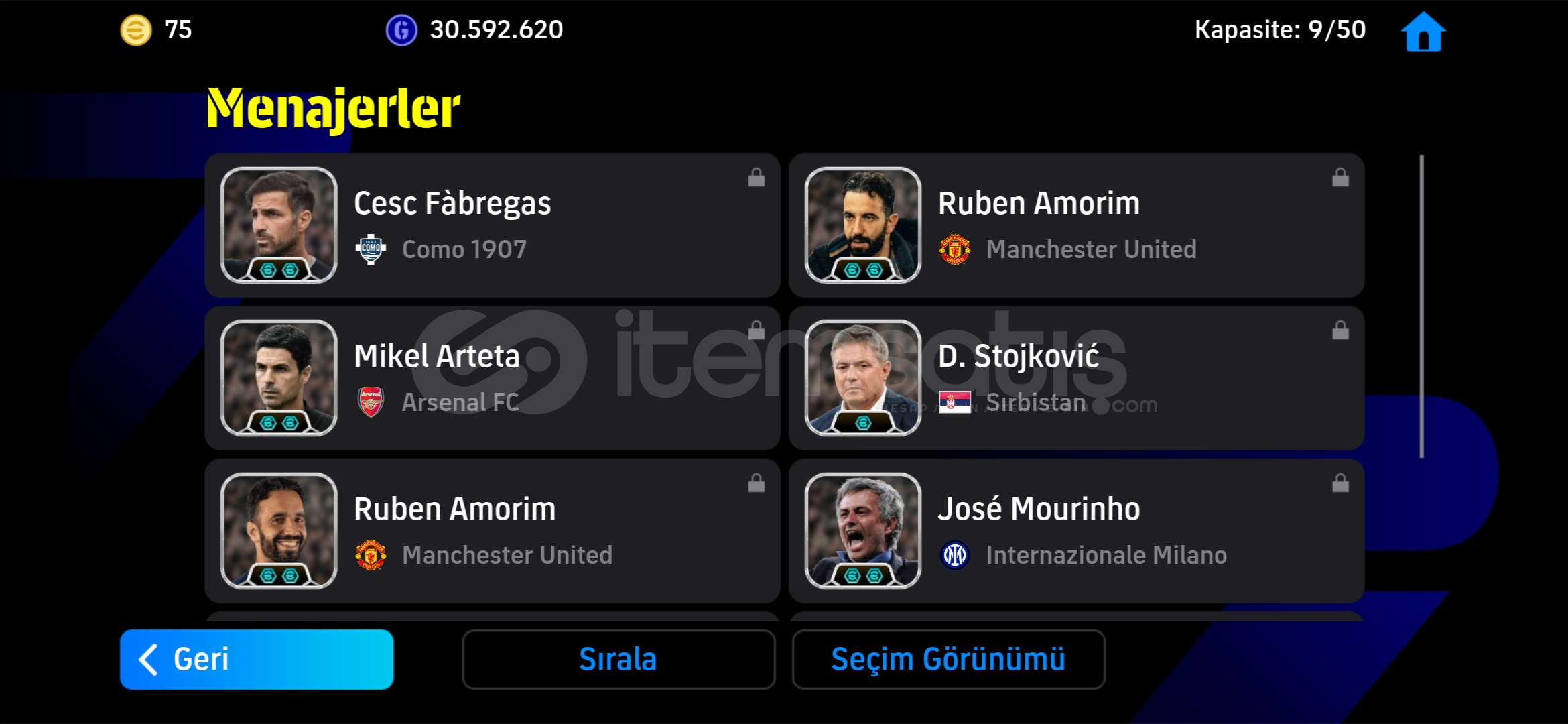Toggle the lock on the Cesc Fàbregas card
This screenshot has width=1568, height=724.
(757, 178)
